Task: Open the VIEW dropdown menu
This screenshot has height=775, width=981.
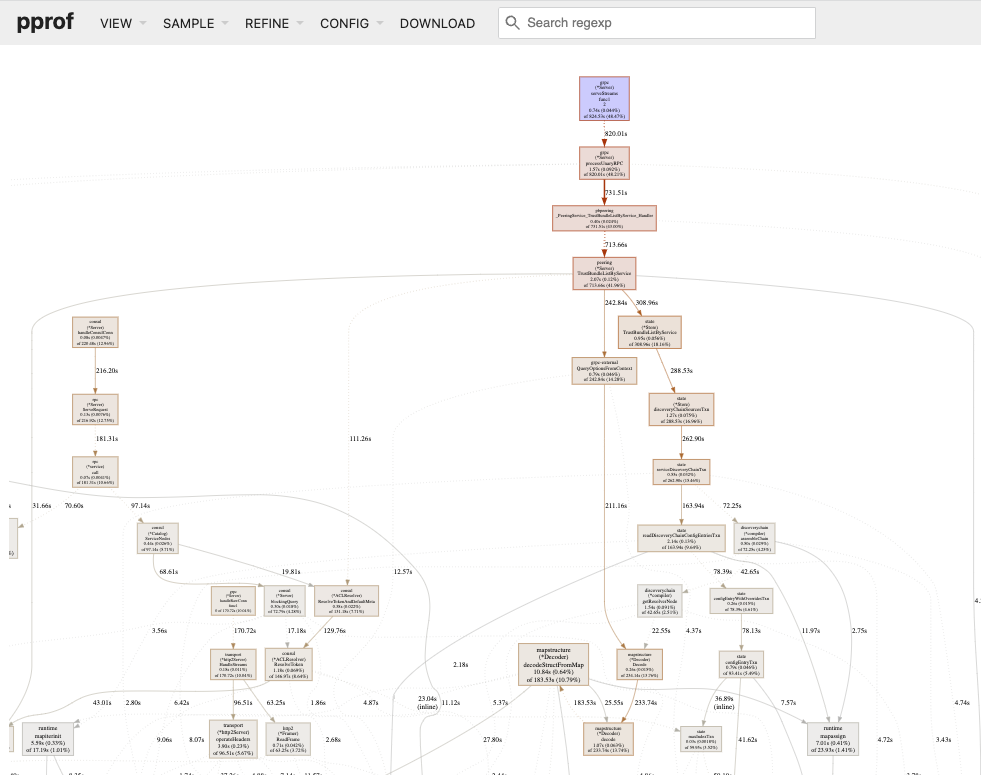Action: click(123, 23)
